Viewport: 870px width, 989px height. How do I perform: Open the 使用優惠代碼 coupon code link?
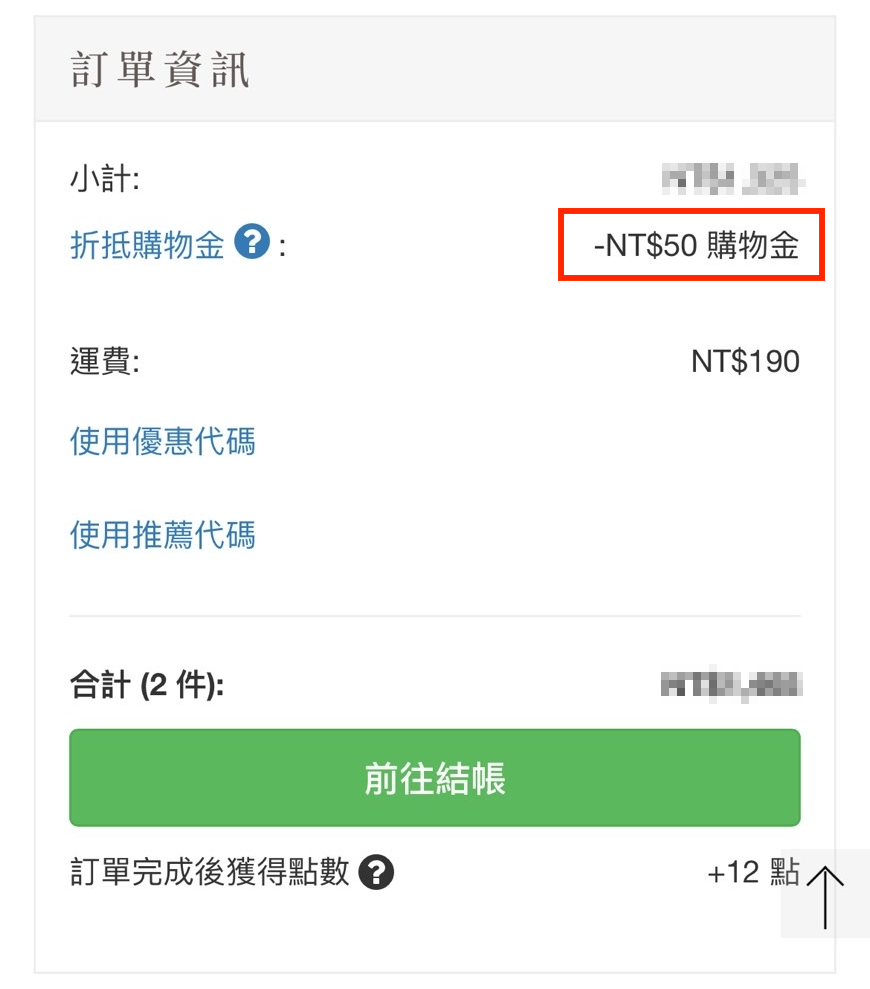click(162, 440)
